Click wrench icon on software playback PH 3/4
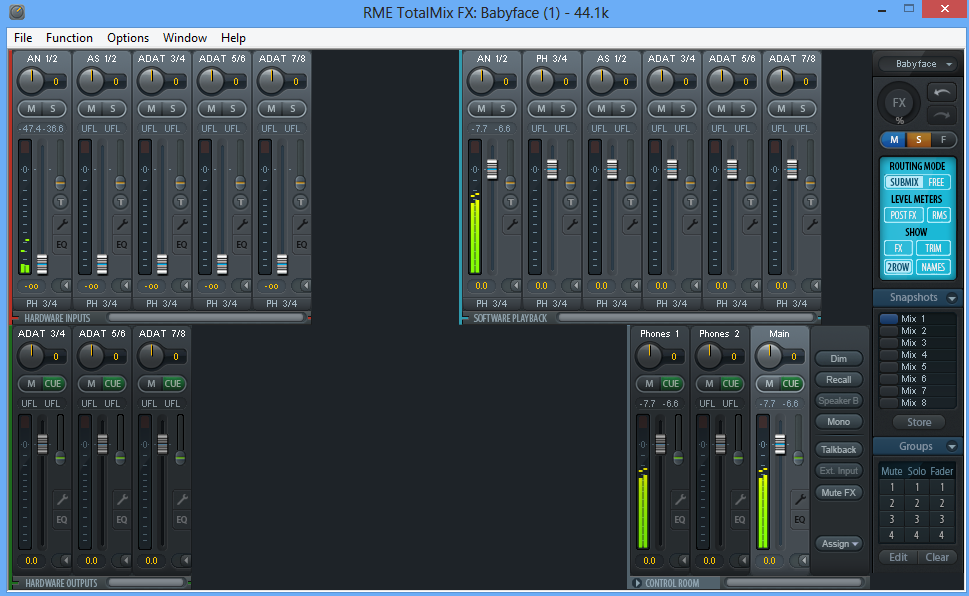This screenshot has height=596, width=969. (571, 225)
